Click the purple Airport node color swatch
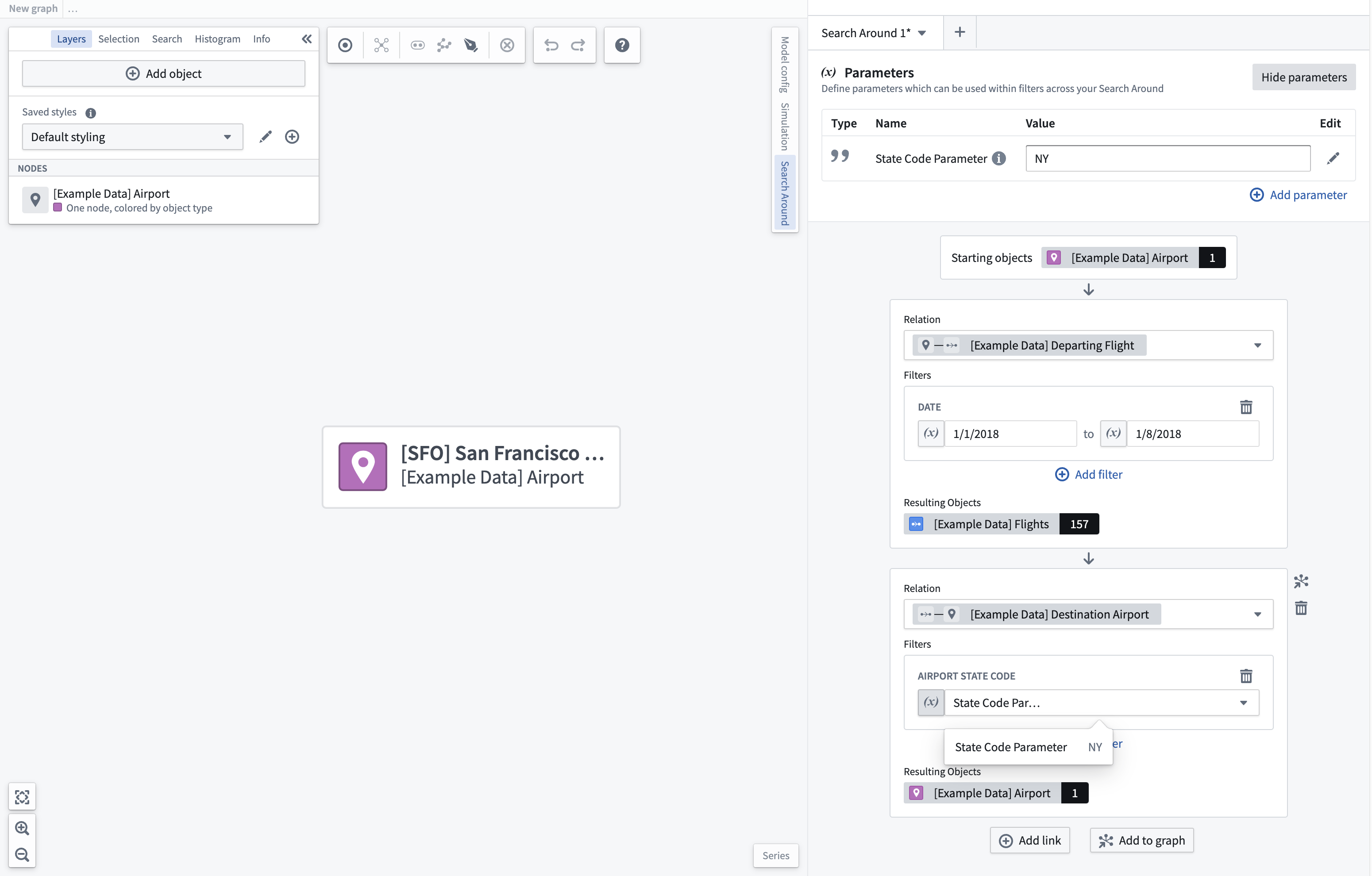Image resolution: width=1372 pixels, height=876 pixels. click(58, 208)
